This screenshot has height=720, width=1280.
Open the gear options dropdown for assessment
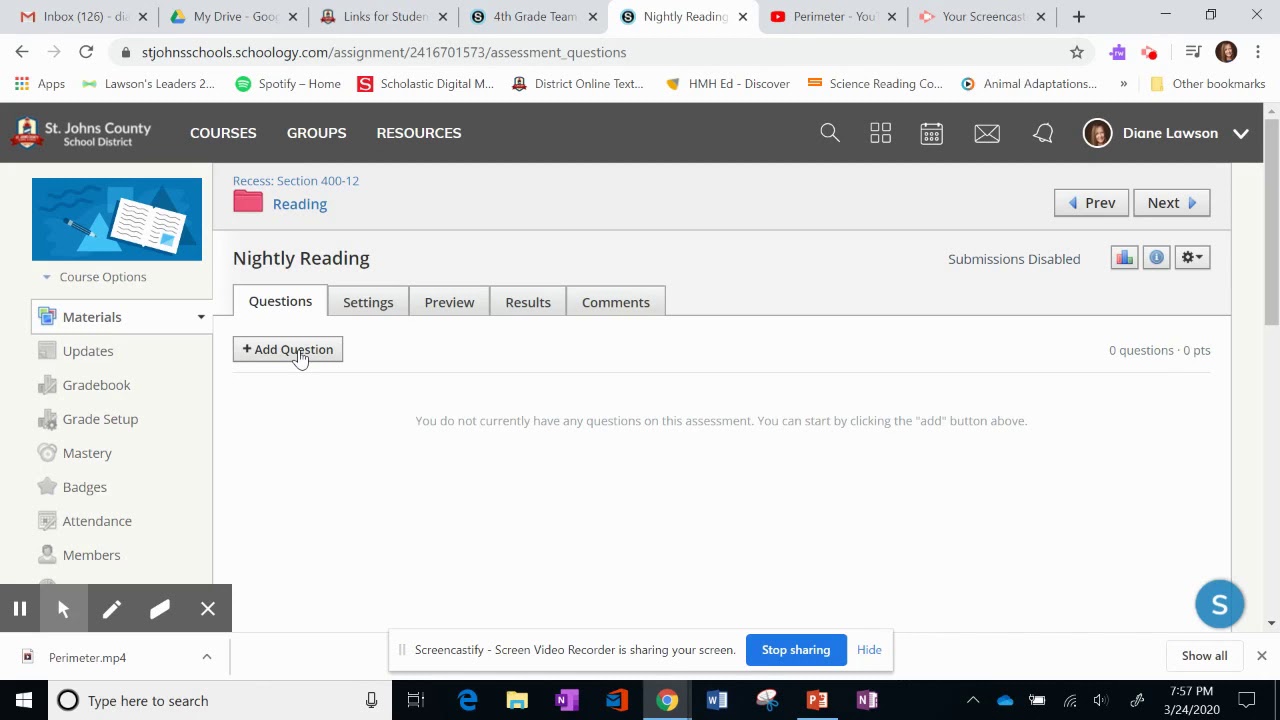(1192, 258)
